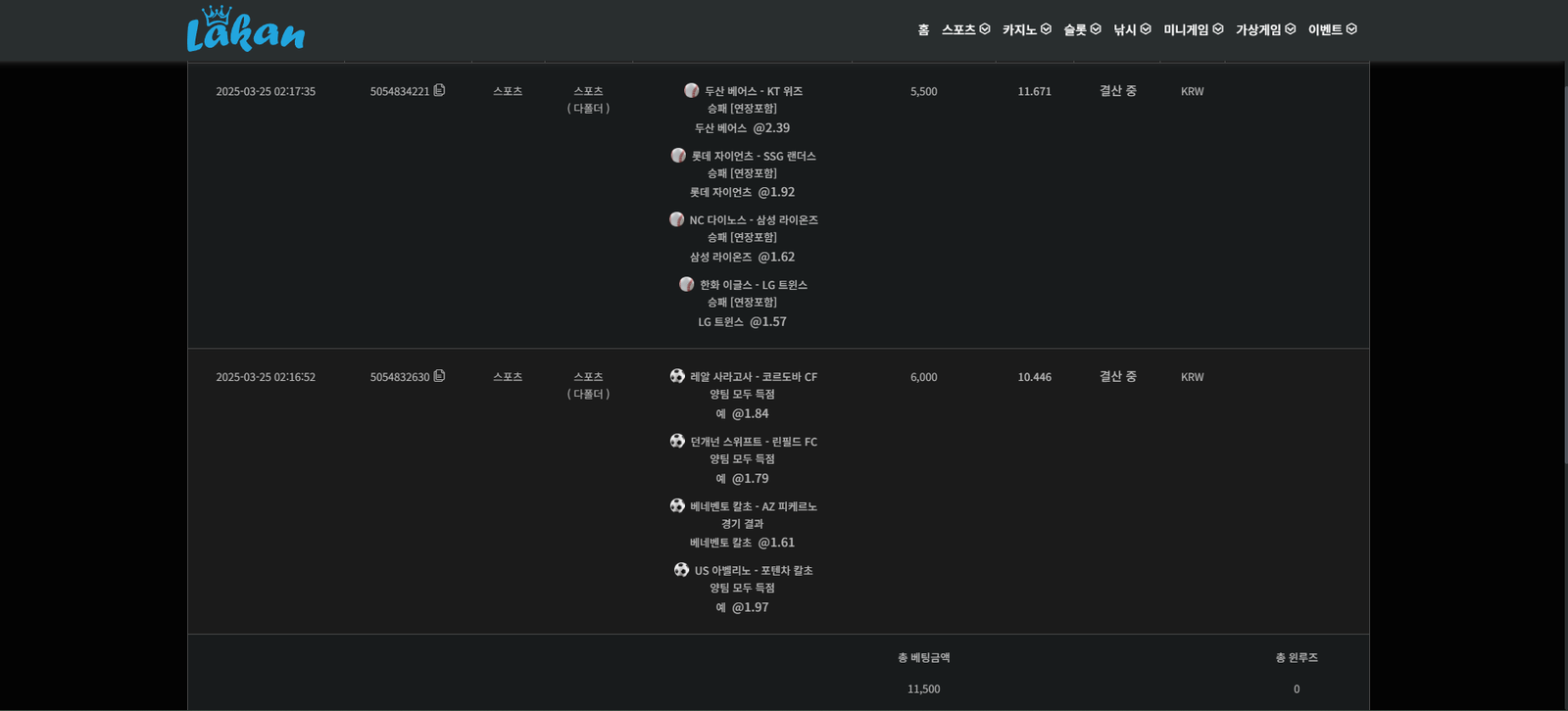Open the 이벤트 menu
Screen dimensions: 1568x711
[1325, 30]
